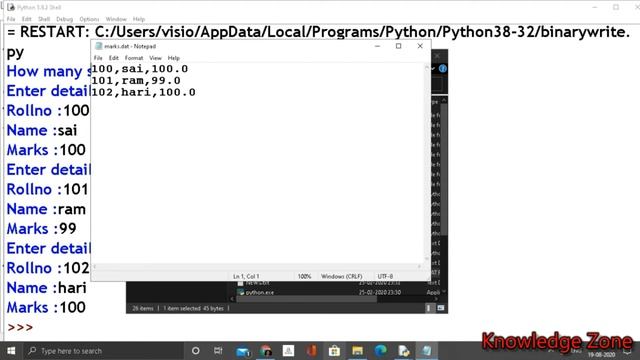Select python.exe file icon in File Explorer
This screenshot has width=640, height=360.
point(241,292)
